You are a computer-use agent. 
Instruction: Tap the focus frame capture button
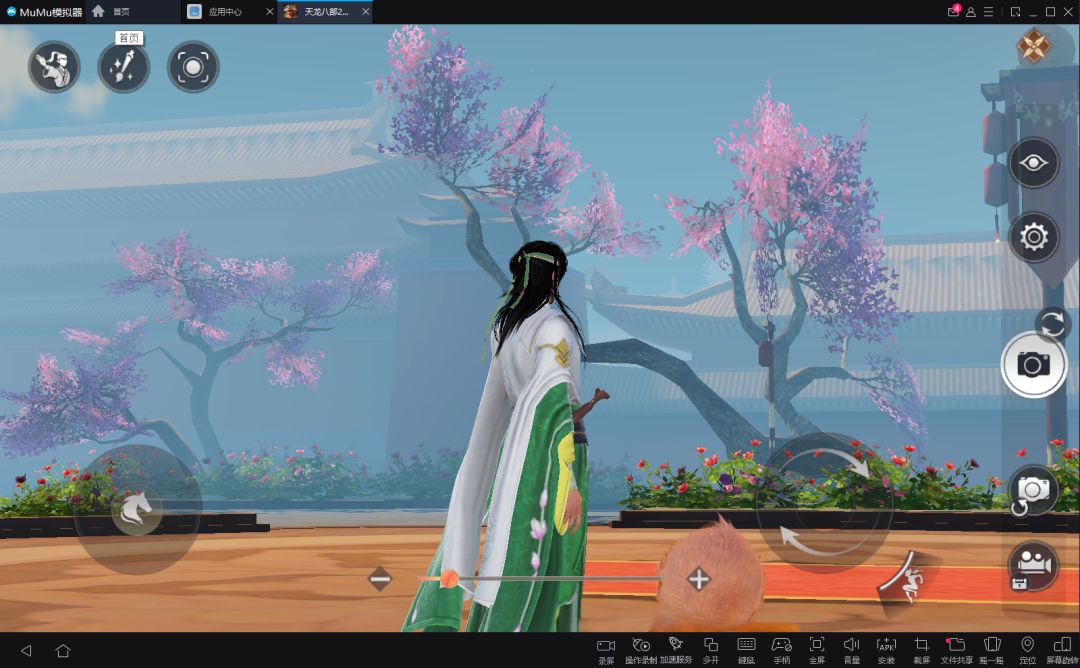[x=194, y=67]
